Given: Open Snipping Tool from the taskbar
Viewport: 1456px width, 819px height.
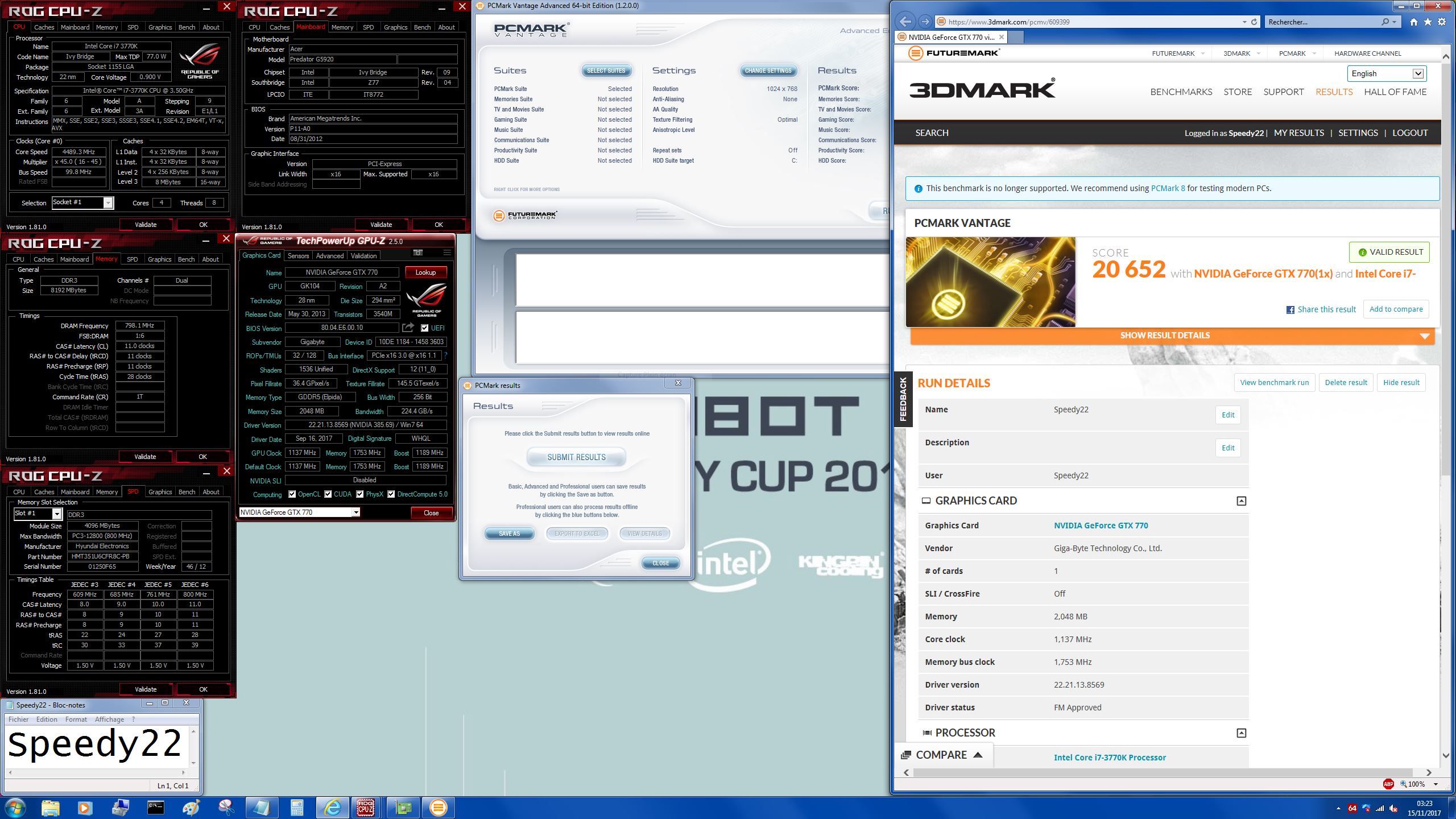Looking at the screenshot, I should point(226,807).
